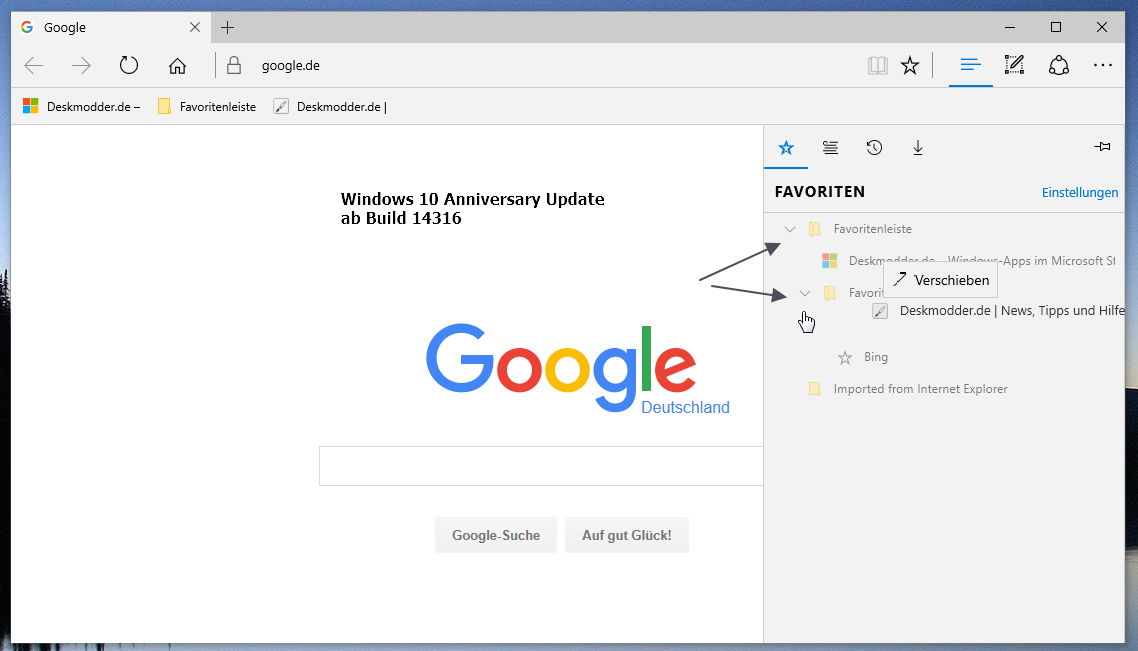Click the folder icon beside Imported from Internet Explorer
The image size is (1138, 651).
pos(814,389)
